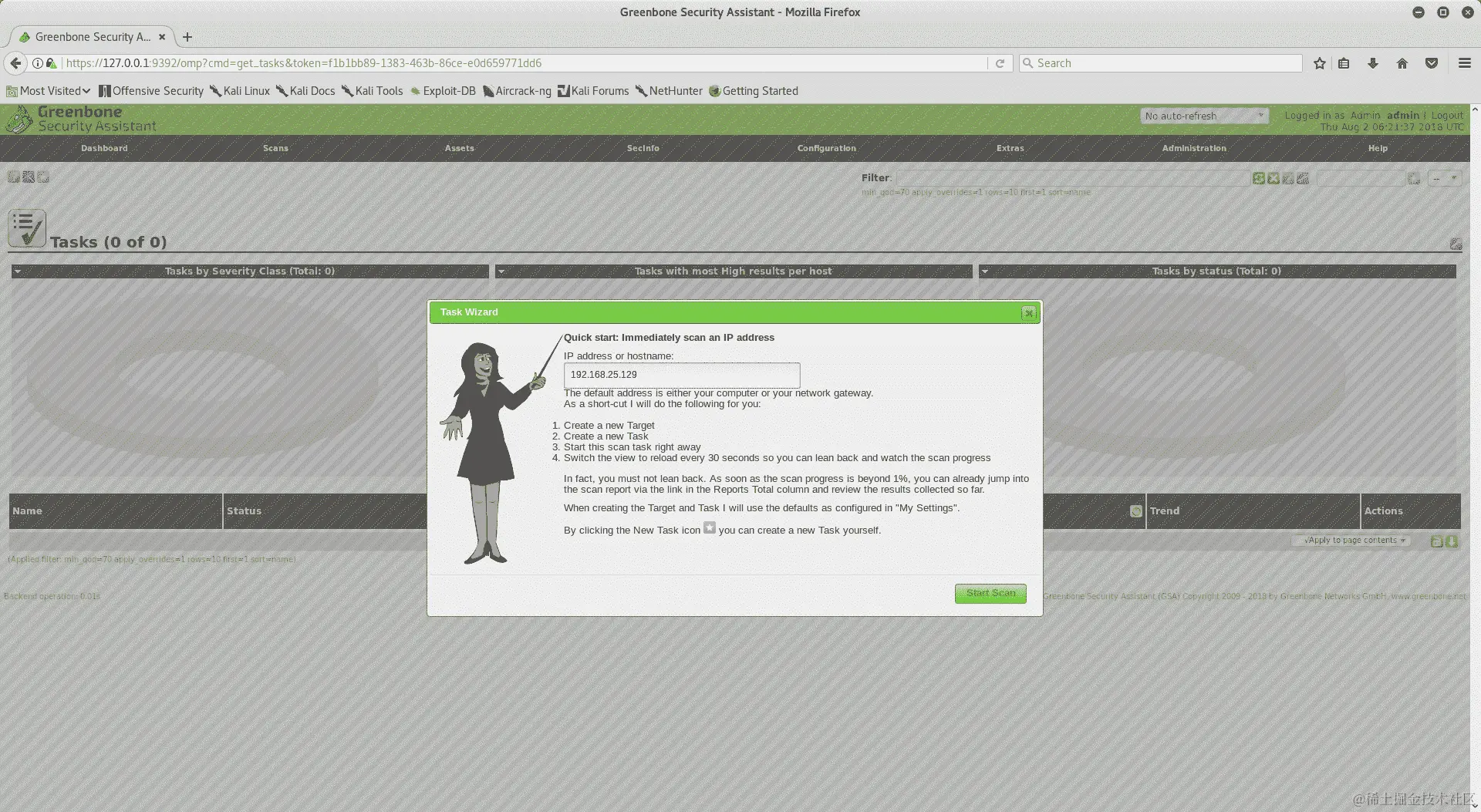
Task: Close the Task Wizard dialog
Action: pos(1028,313)
